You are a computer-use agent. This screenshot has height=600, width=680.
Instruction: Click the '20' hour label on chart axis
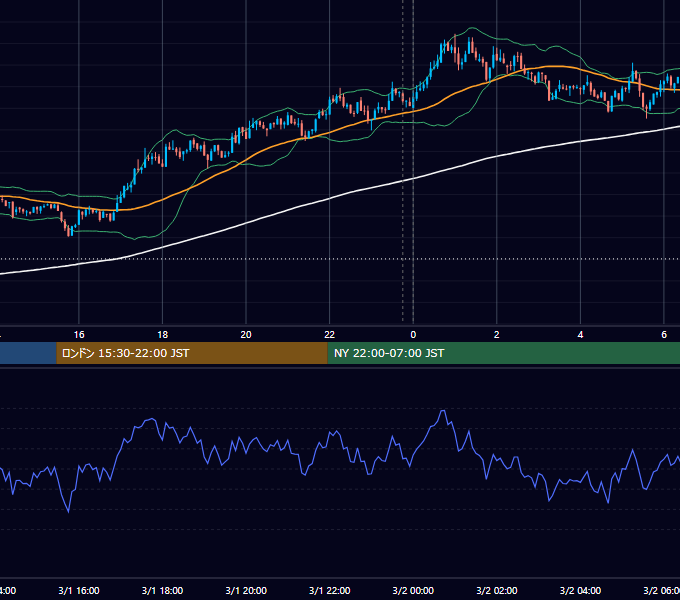click(246, 335)
